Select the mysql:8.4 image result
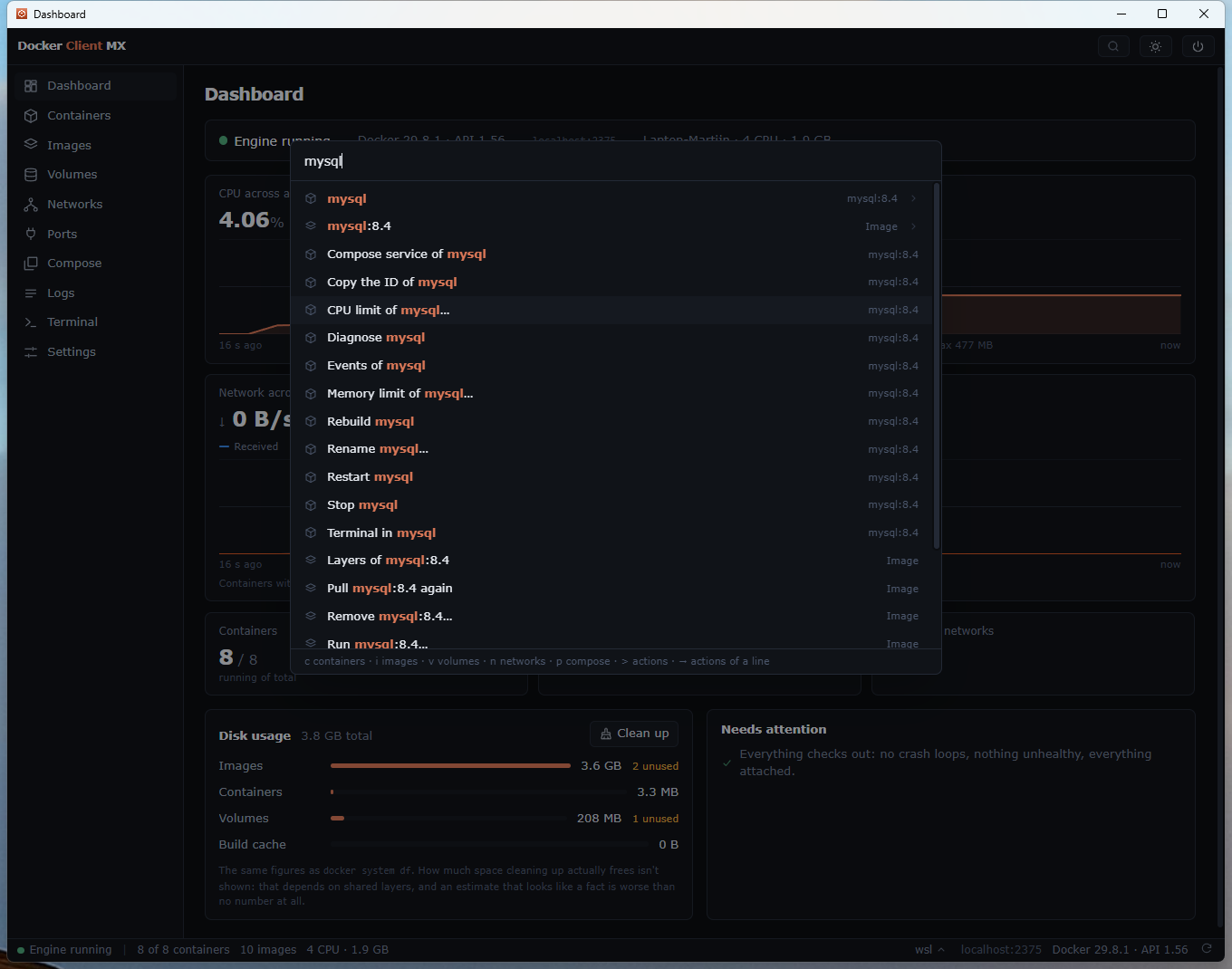 tap(611, 226)
